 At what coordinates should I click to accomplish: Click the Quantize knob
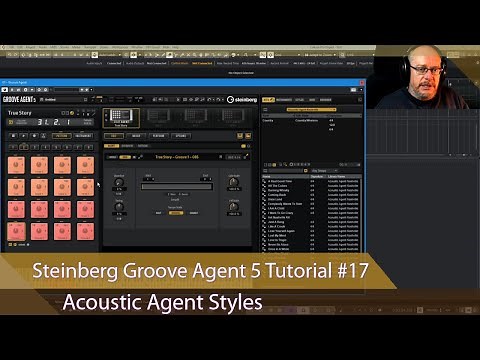point(119,182)
